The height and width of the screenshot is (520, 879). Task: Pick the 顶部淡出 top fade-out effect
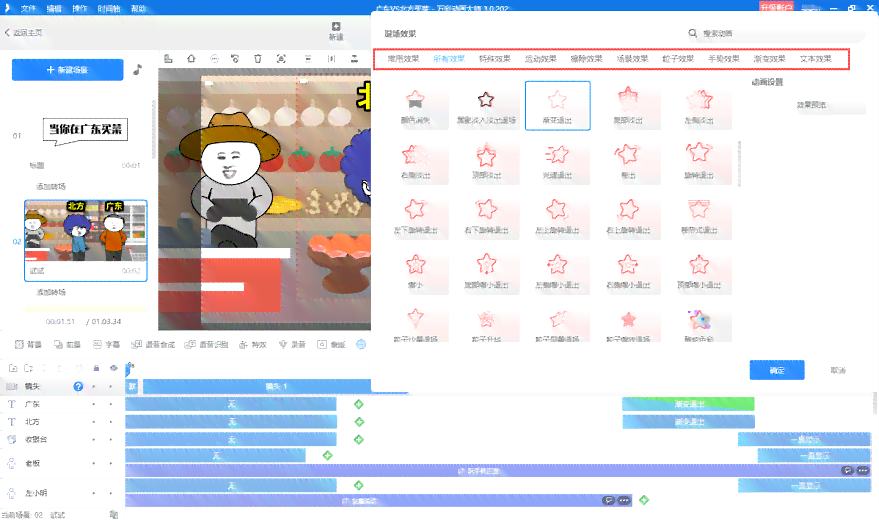[x=486, y=161]
